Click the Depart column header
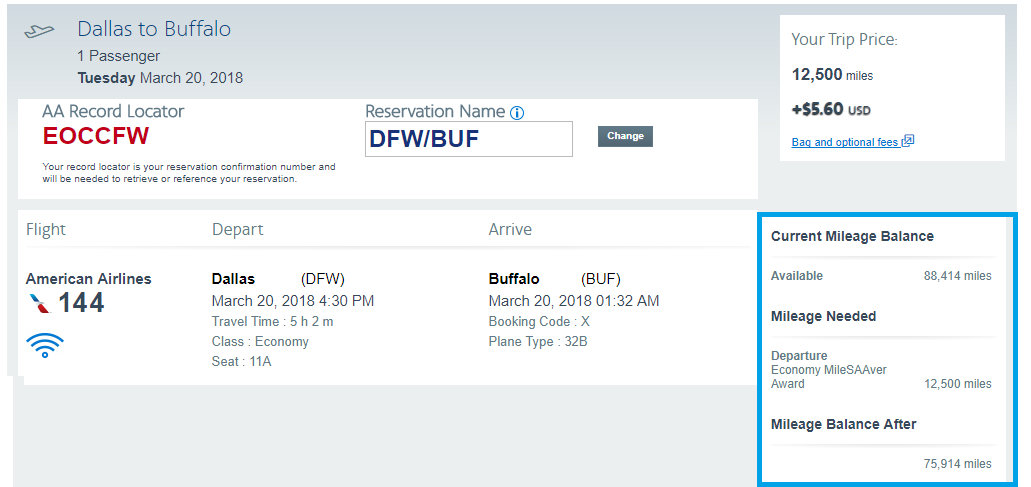1031x487 pixels. [237, 229]
